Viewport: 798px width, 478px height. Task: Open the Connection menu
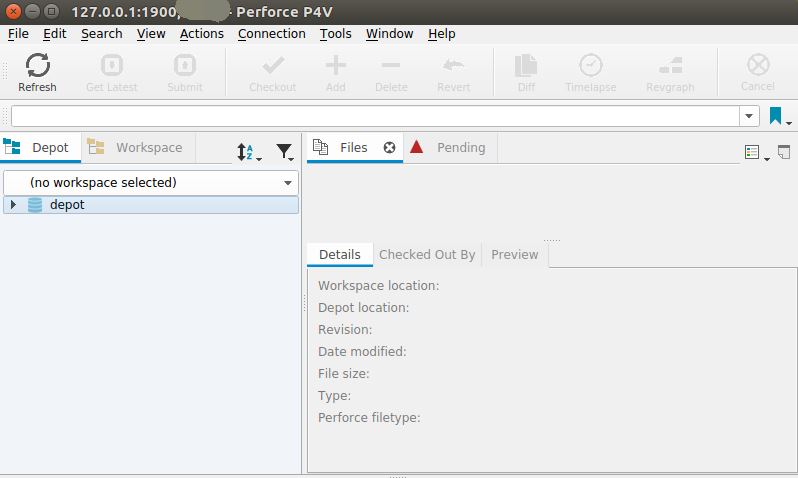pyautogui.click(x=272, y=34)
